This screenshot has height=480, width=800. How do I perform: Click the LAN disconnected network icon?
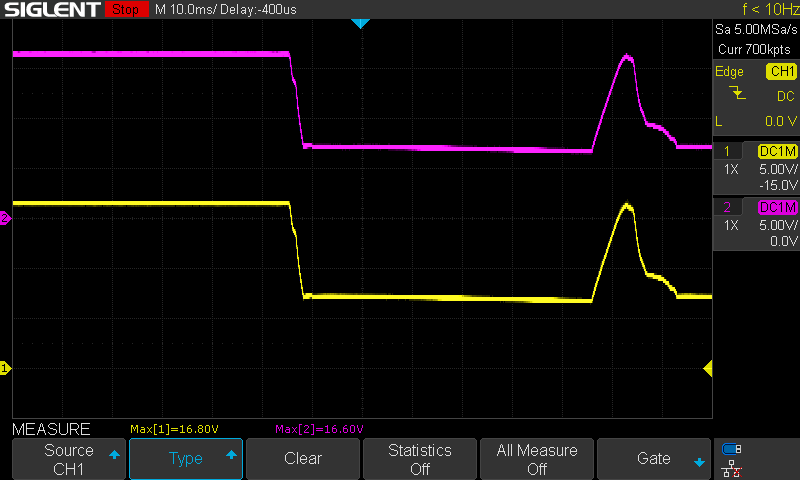point(732,468)
